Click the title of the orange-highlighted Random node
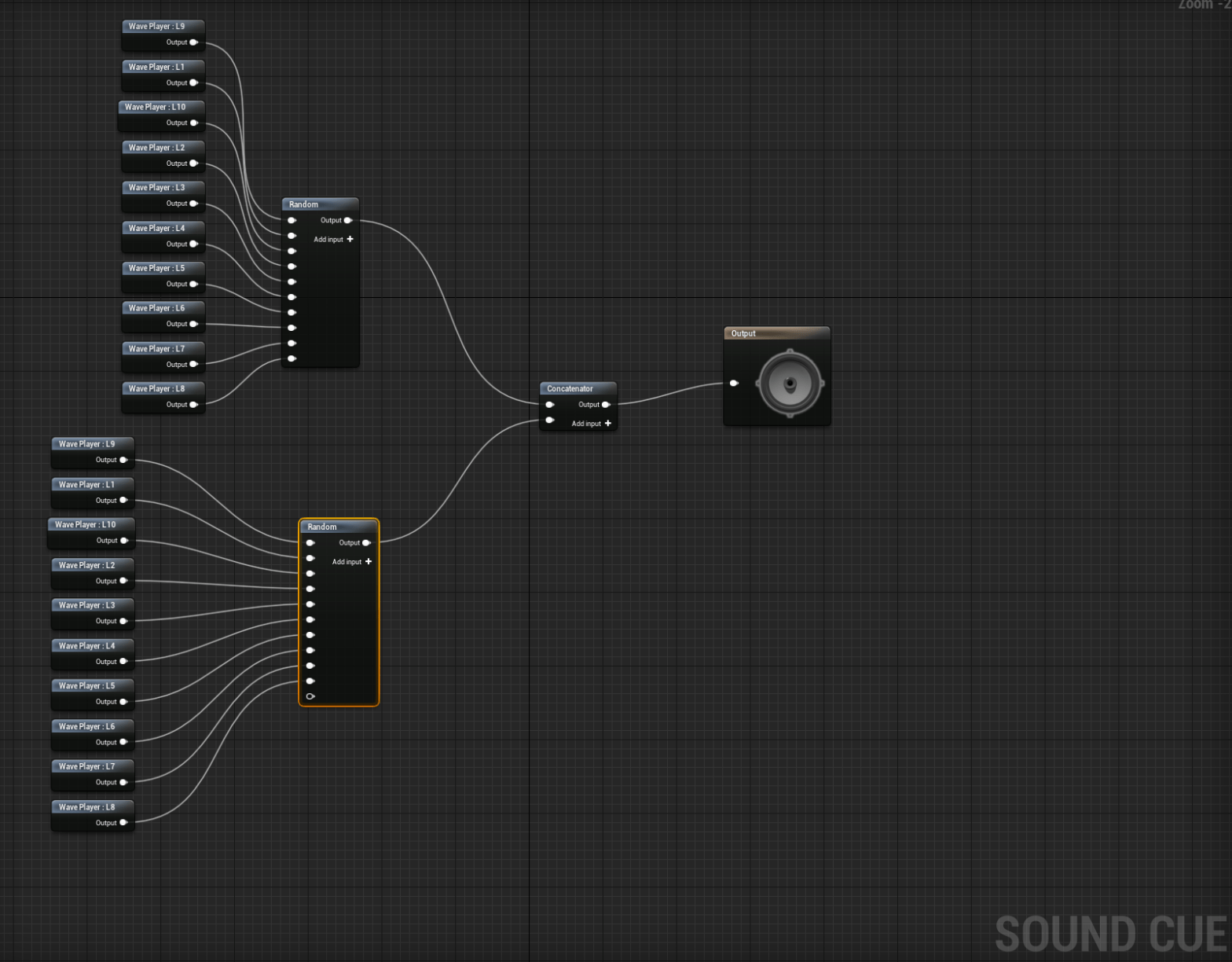Screen dimensions: 1232x962 coord(322,527)
